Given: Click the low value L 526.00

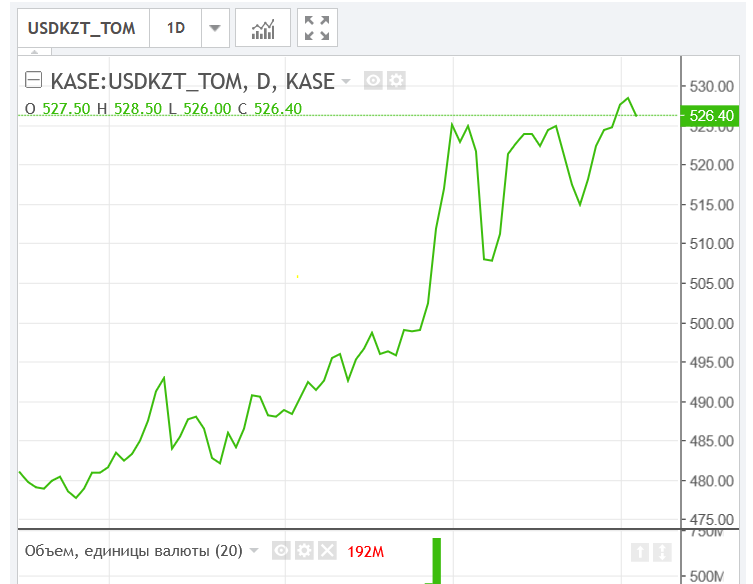Looking at the screenshot, I should tap(200, 109).
